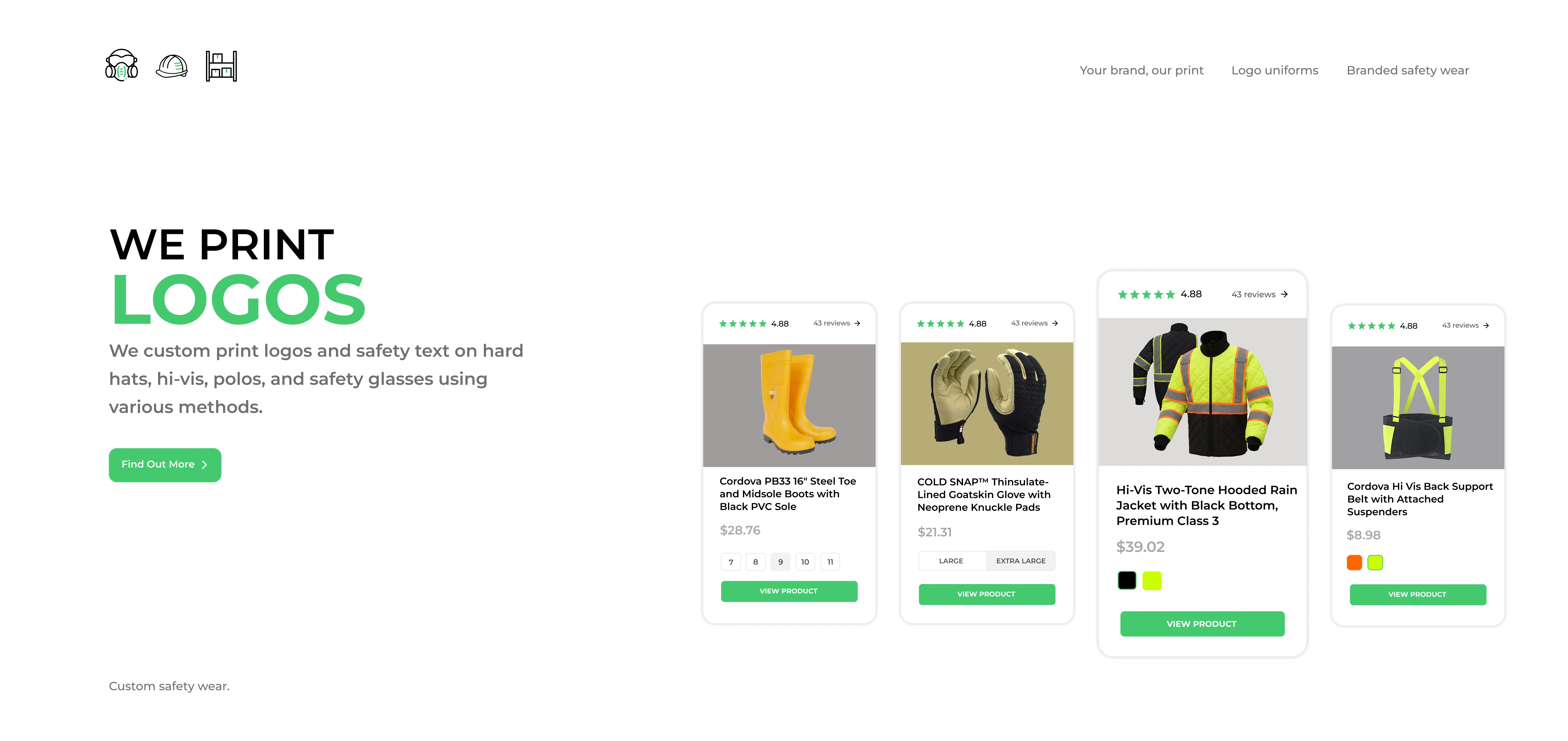The image size is (1568, 741).
Task: Click reviews arrow on back support belt card
Action: [1486, 325]
